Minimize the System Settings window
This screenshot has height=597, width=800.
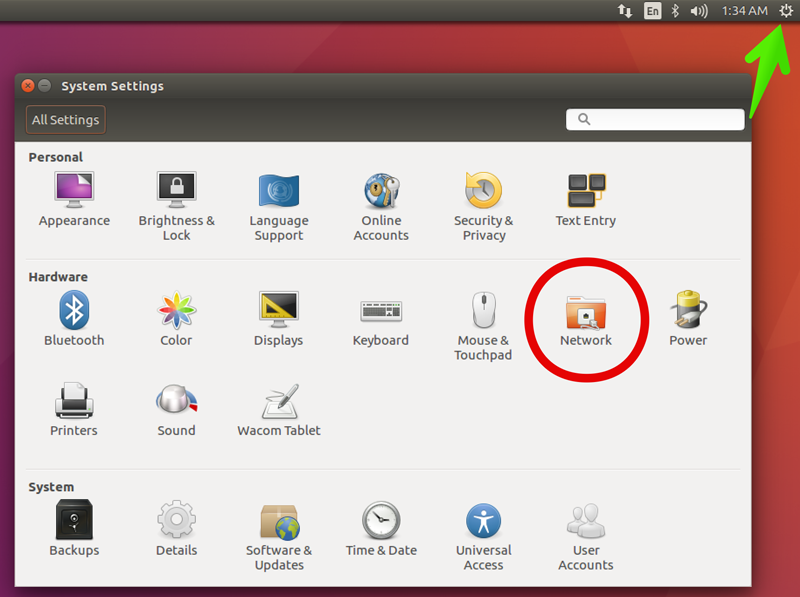pyautogui.click(x=45, y=86)
